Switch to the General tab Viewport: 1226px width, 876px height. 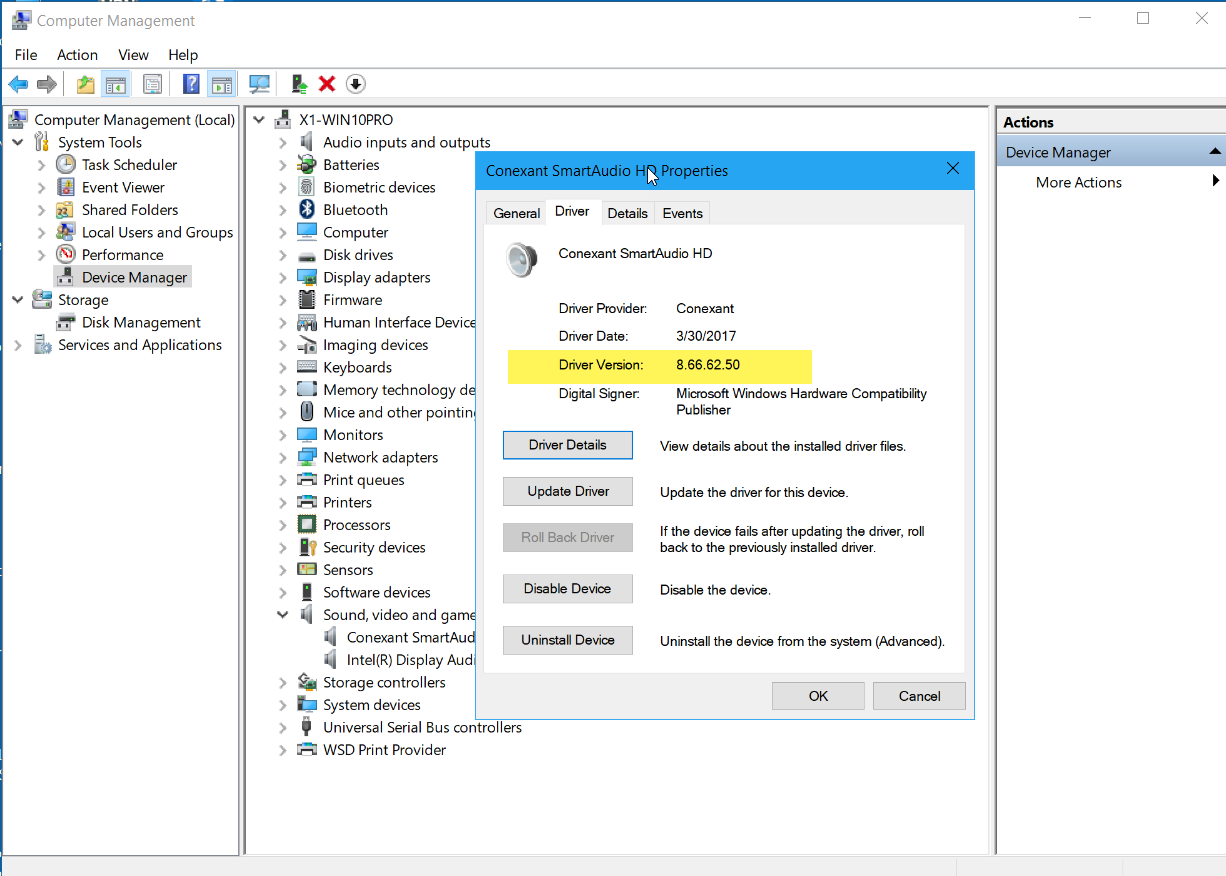point(517,213)
